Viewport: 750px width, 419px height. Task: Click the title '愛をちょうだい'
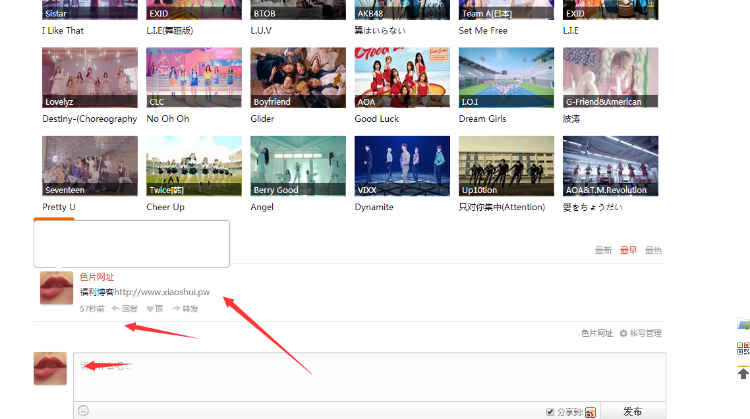pos(593,207)
